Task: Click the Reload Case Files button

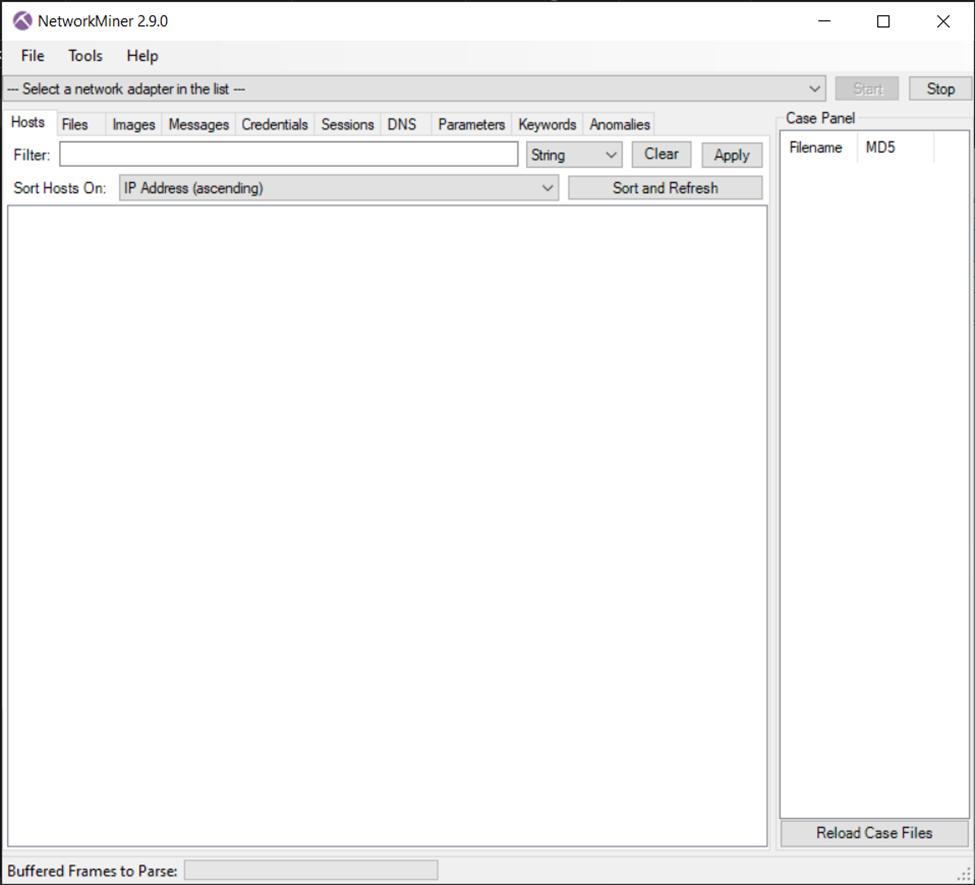Action: (x=874, y=833)
